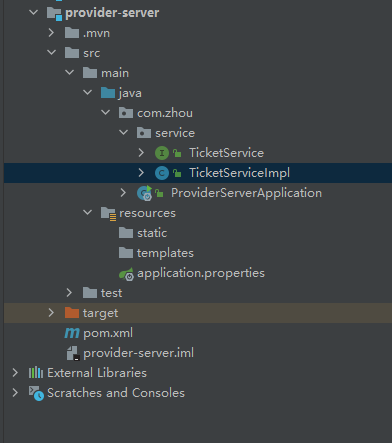392x443 pixels.
Task: Click the provider-server.iml file icon
Action: point(72,353)
